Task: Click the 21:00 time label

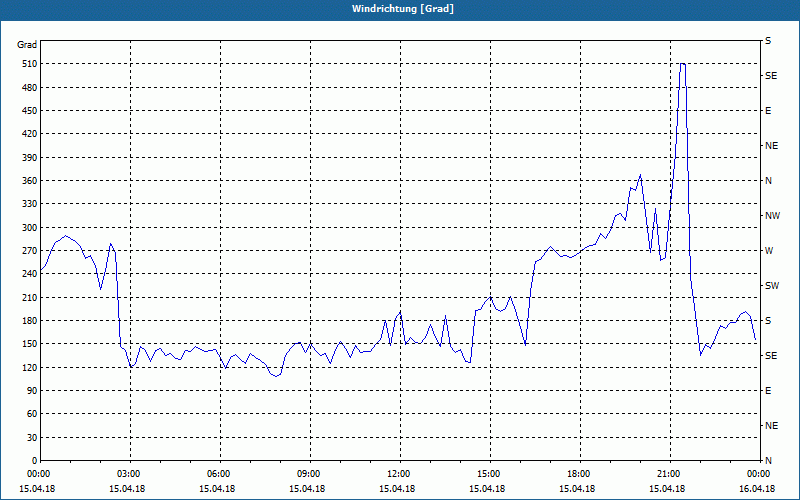Action: coord(669,474)
